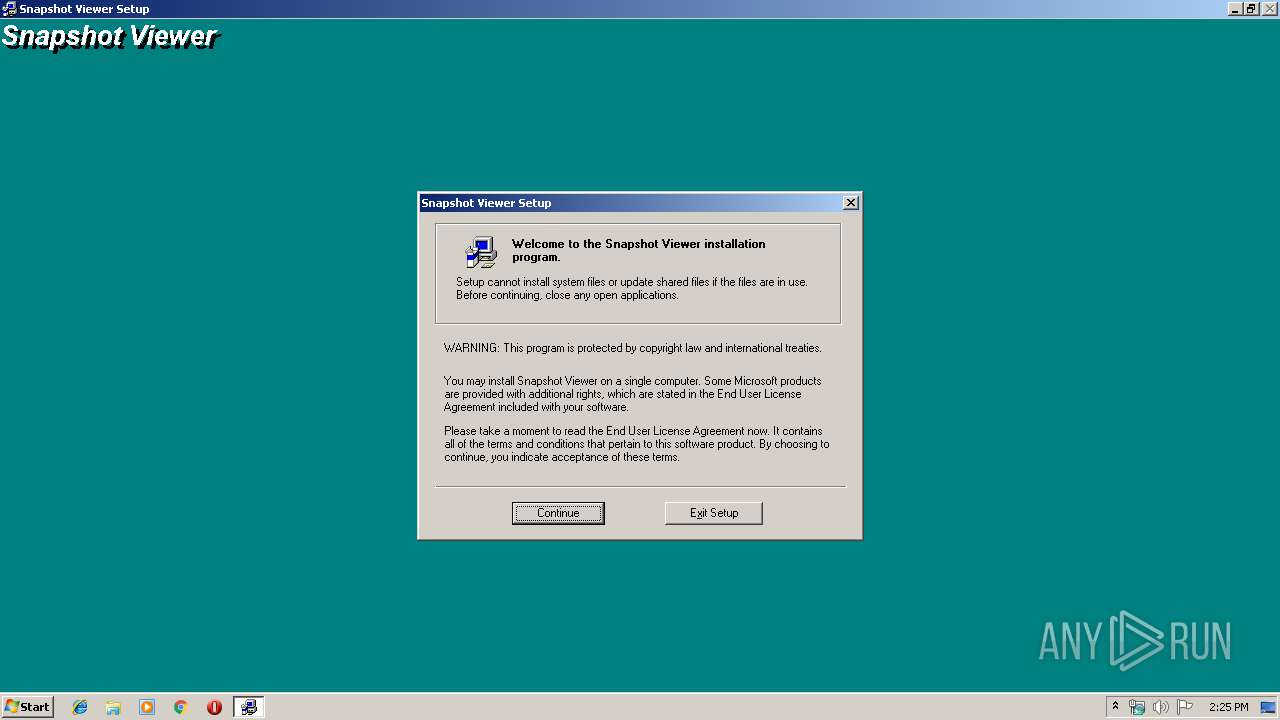Show hidden system tray icons
The image size is (1280, 720).
tap(1115, 706)
